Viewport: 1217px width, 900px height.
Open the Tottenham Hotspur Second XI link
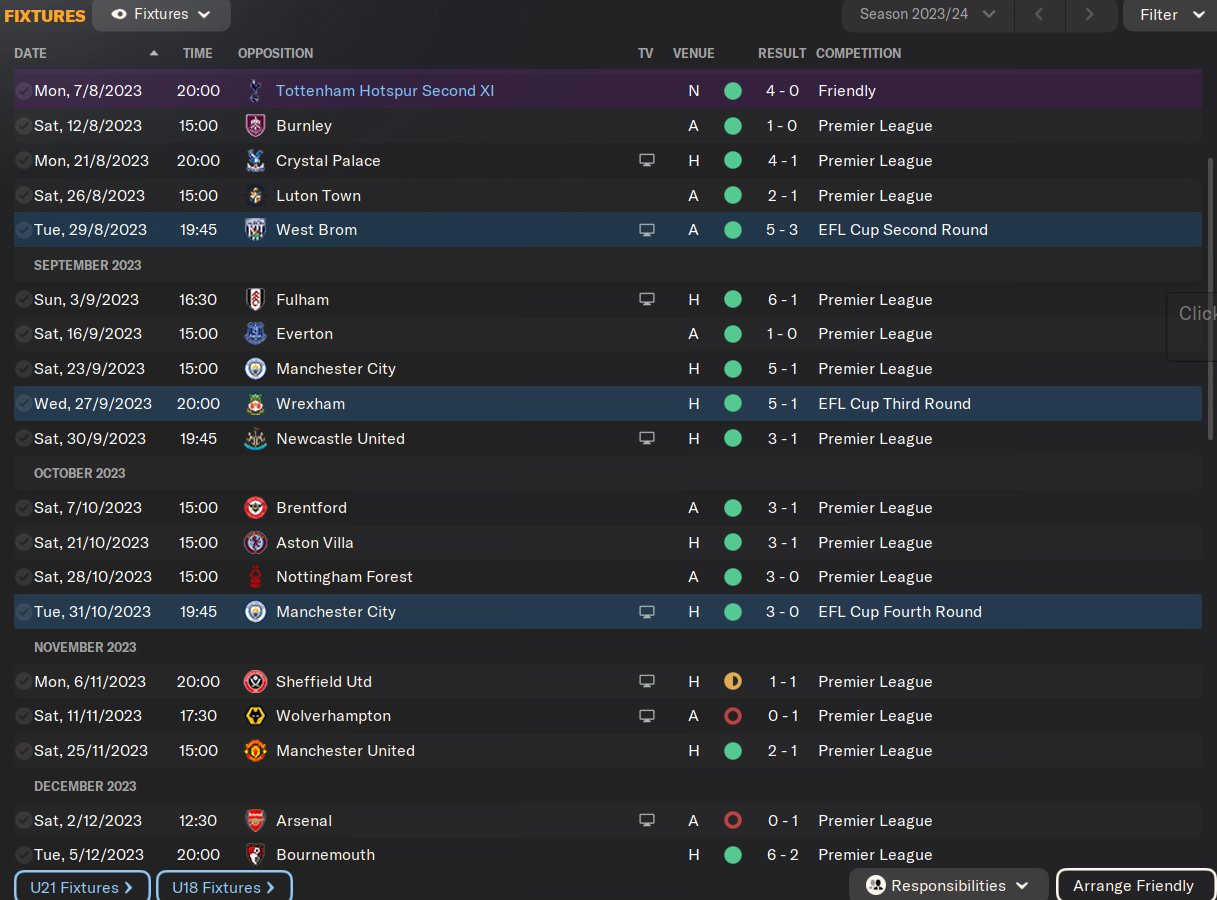click(385, 91)
